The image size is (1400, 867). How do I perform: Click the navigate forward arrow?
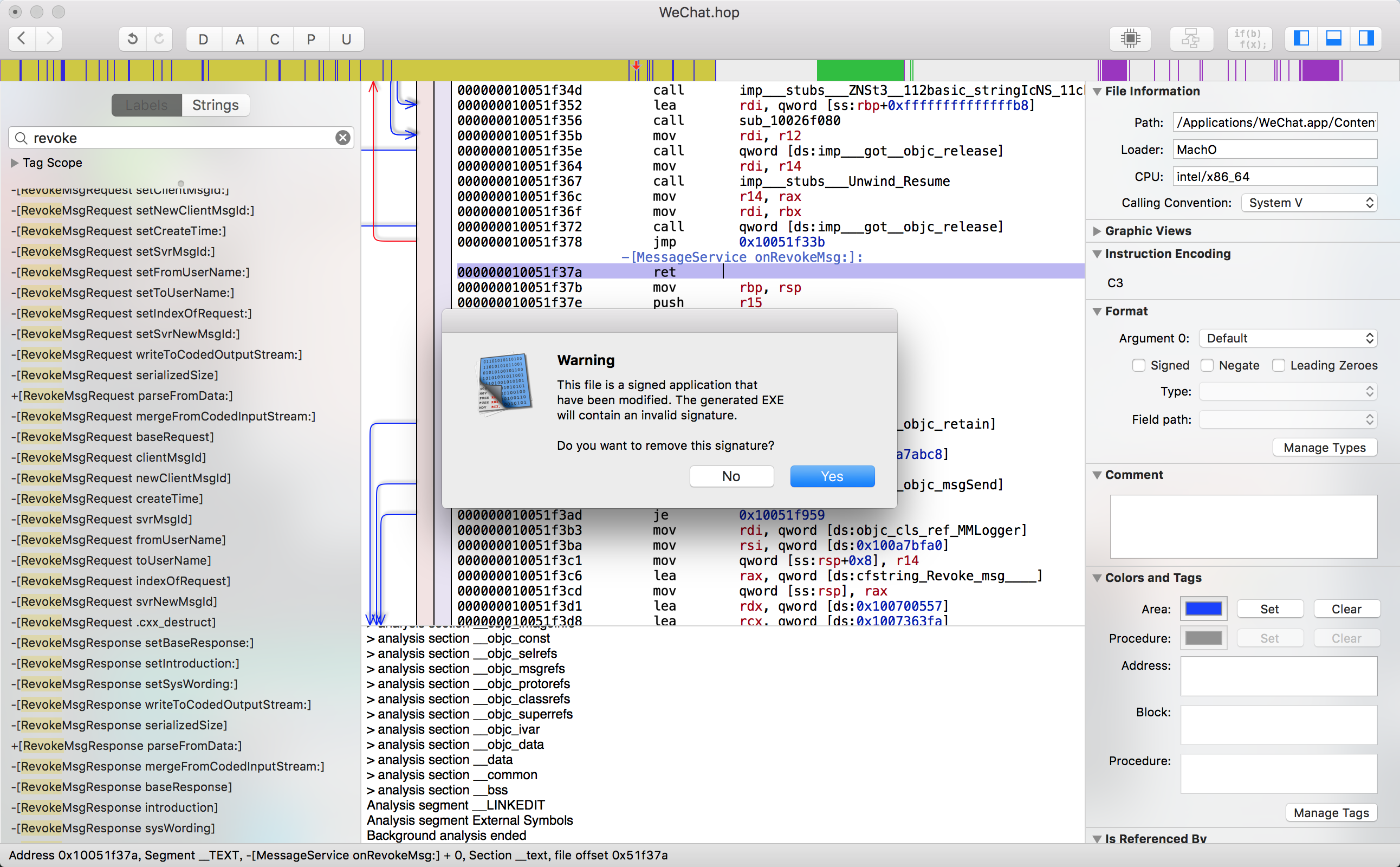[49, 39]
